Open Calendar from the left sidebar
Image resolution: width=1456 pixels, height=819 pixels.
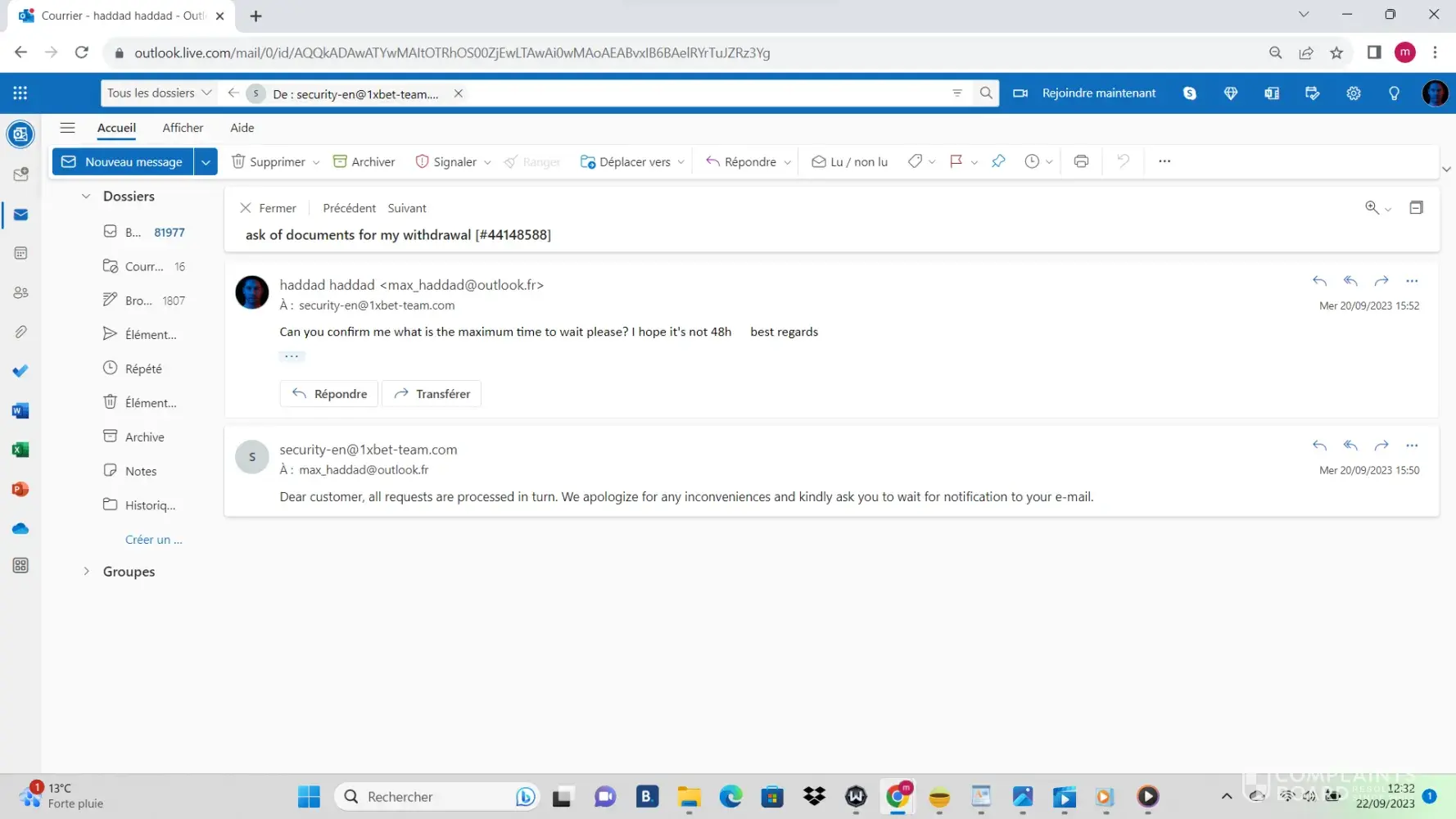point(20,253)
